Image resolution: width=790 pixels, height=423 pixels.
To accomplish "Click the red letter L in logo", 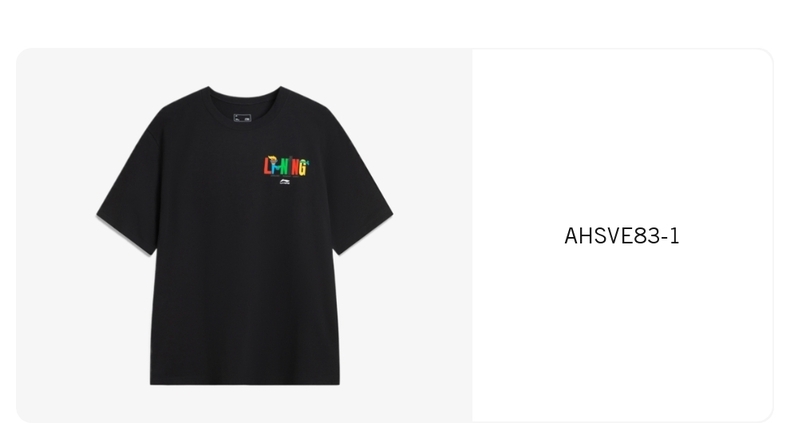I will [x=267, y=166].
